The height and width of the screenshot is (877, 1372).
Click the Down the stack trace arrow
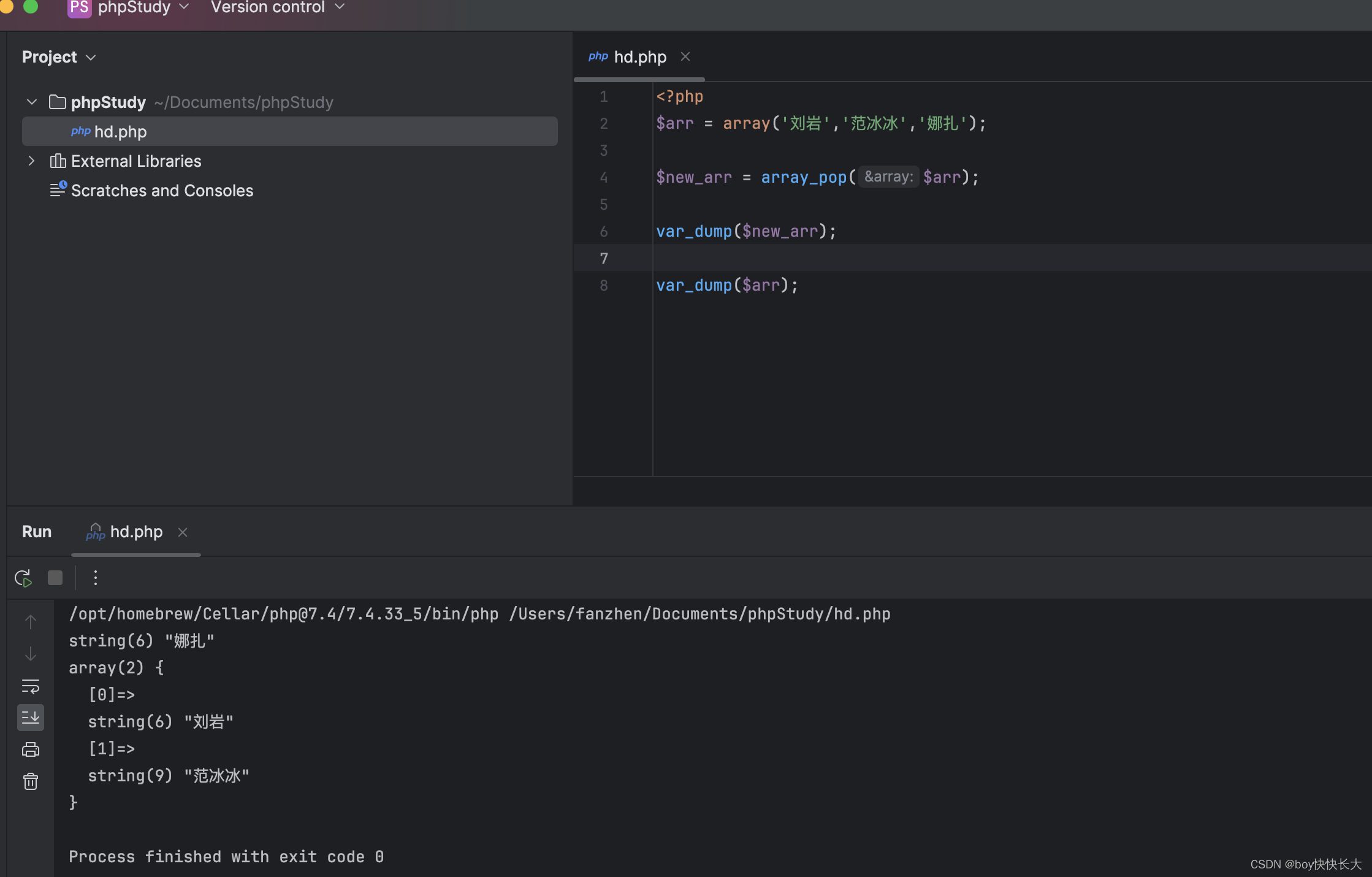[x=31, y=654]
